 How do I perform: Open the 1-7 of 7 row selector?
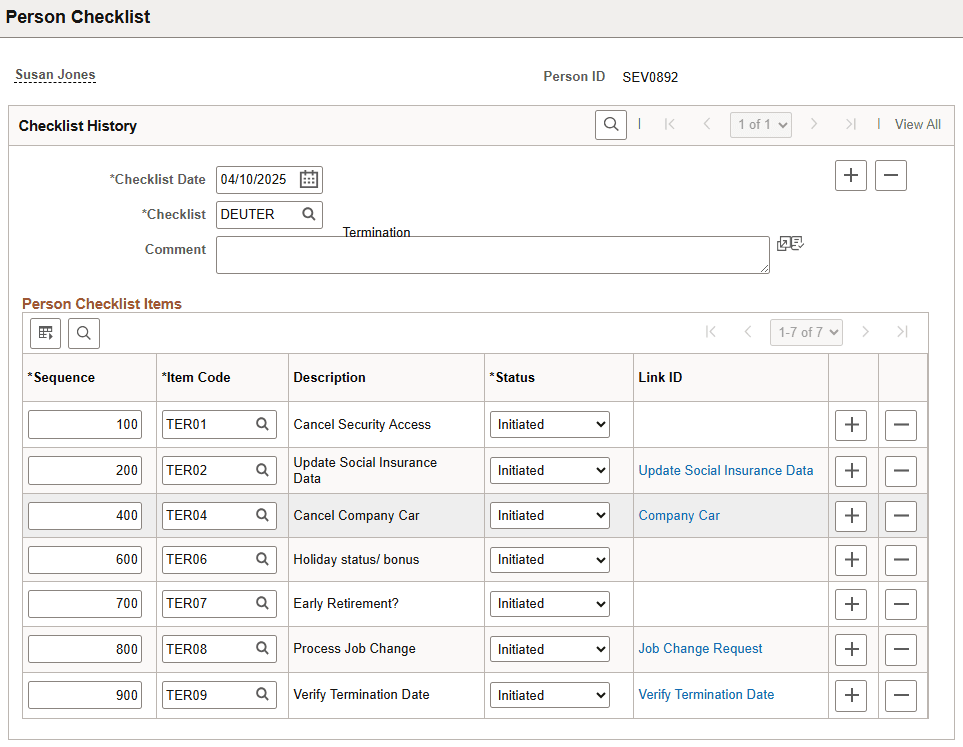[x=806, y=332]
